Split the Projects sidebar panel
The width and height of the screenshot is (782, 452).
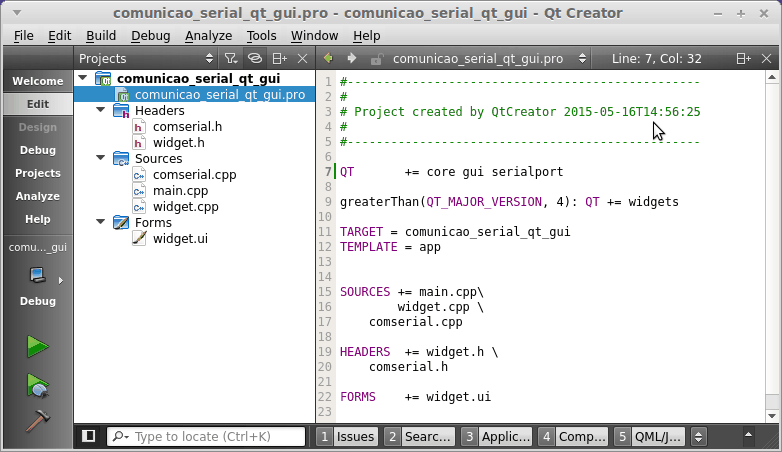279,58
